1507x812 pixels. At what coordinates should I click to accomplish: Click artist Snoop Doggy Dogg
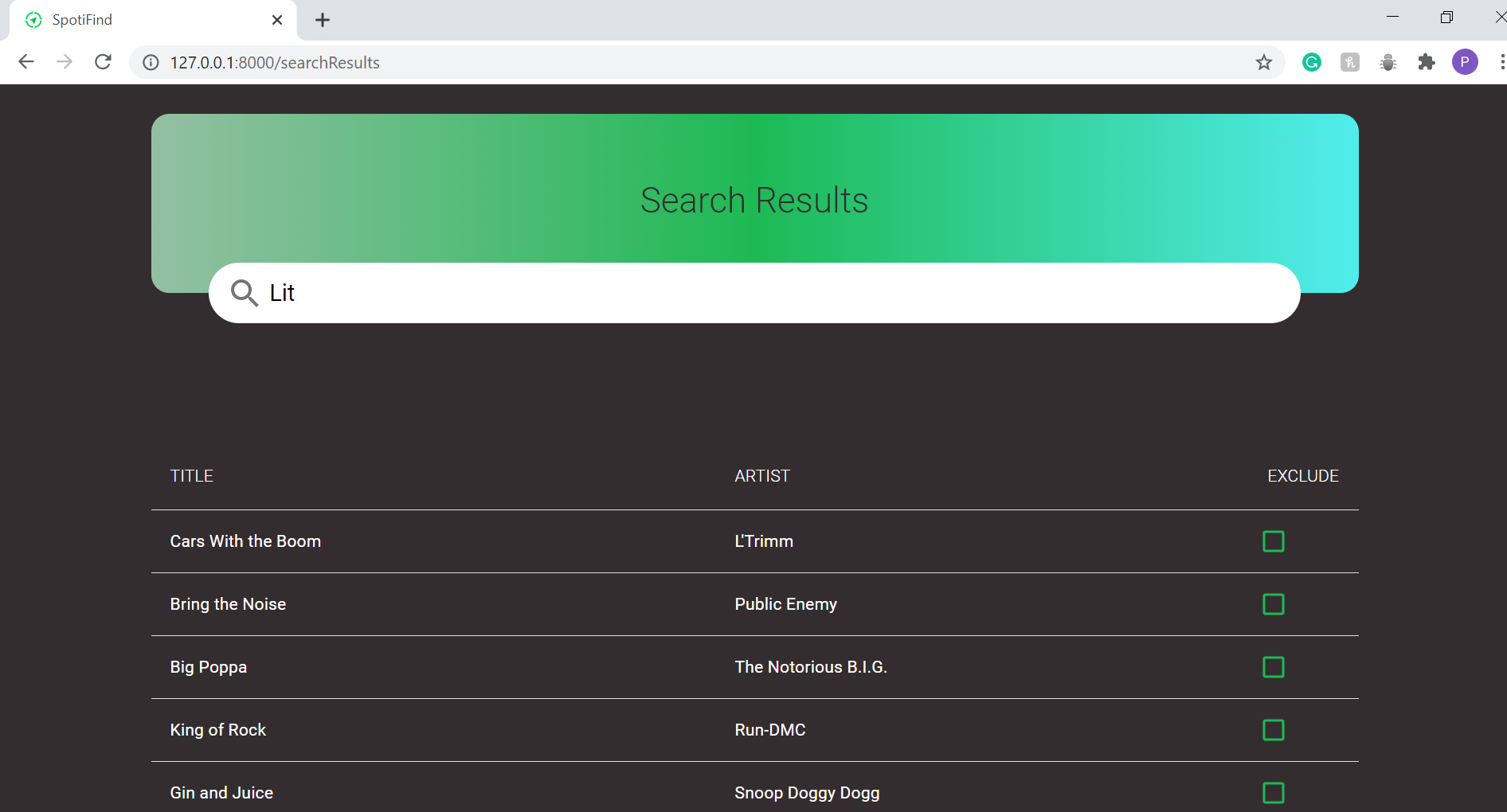pyautogui.click(x=807, y=793)
